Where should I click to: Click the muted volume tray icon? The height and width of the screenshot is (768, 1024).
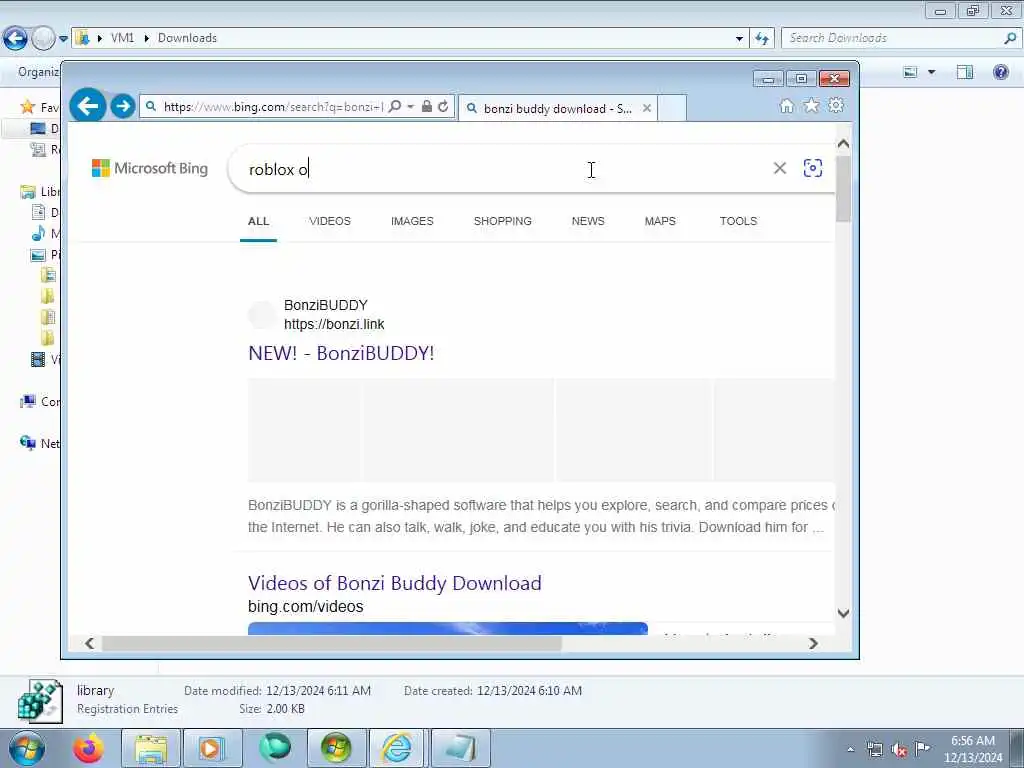point(899,749)
